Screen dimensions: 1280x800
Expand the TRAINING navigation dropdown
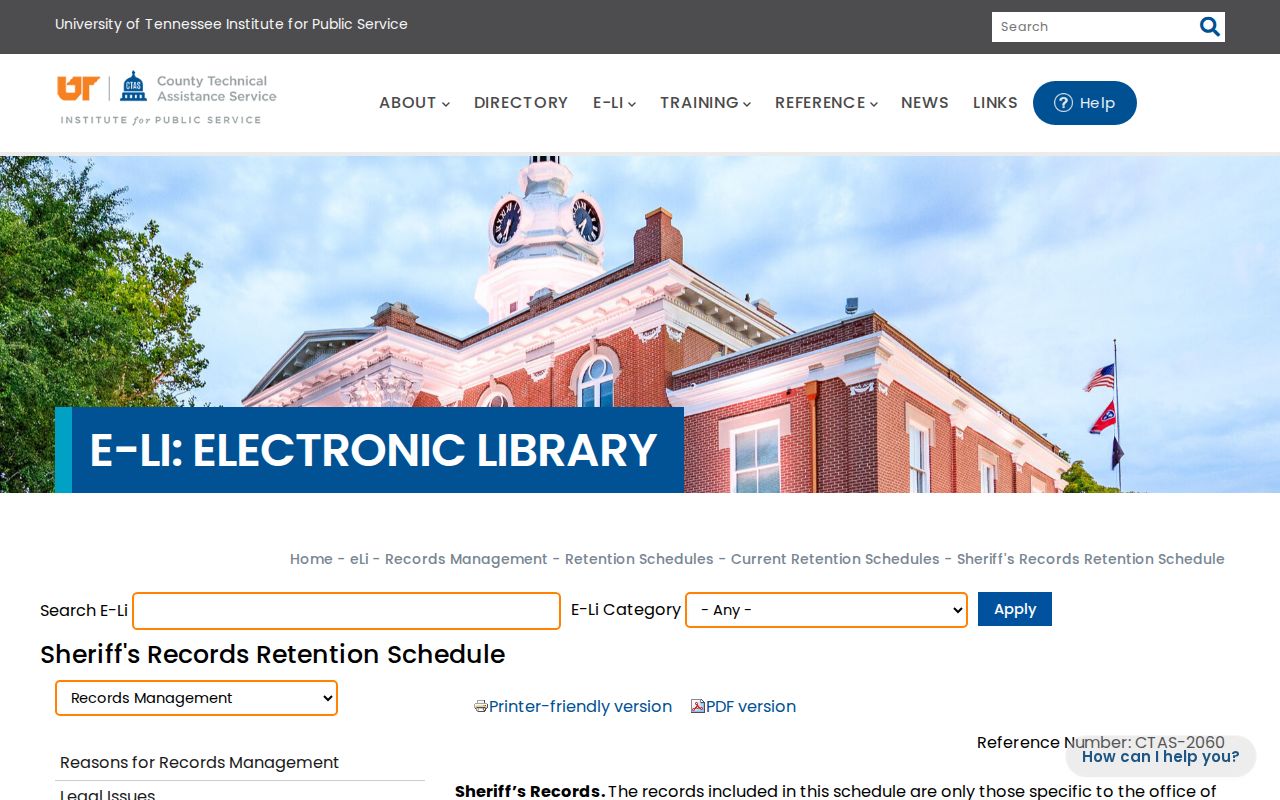[x=705, y=103]
